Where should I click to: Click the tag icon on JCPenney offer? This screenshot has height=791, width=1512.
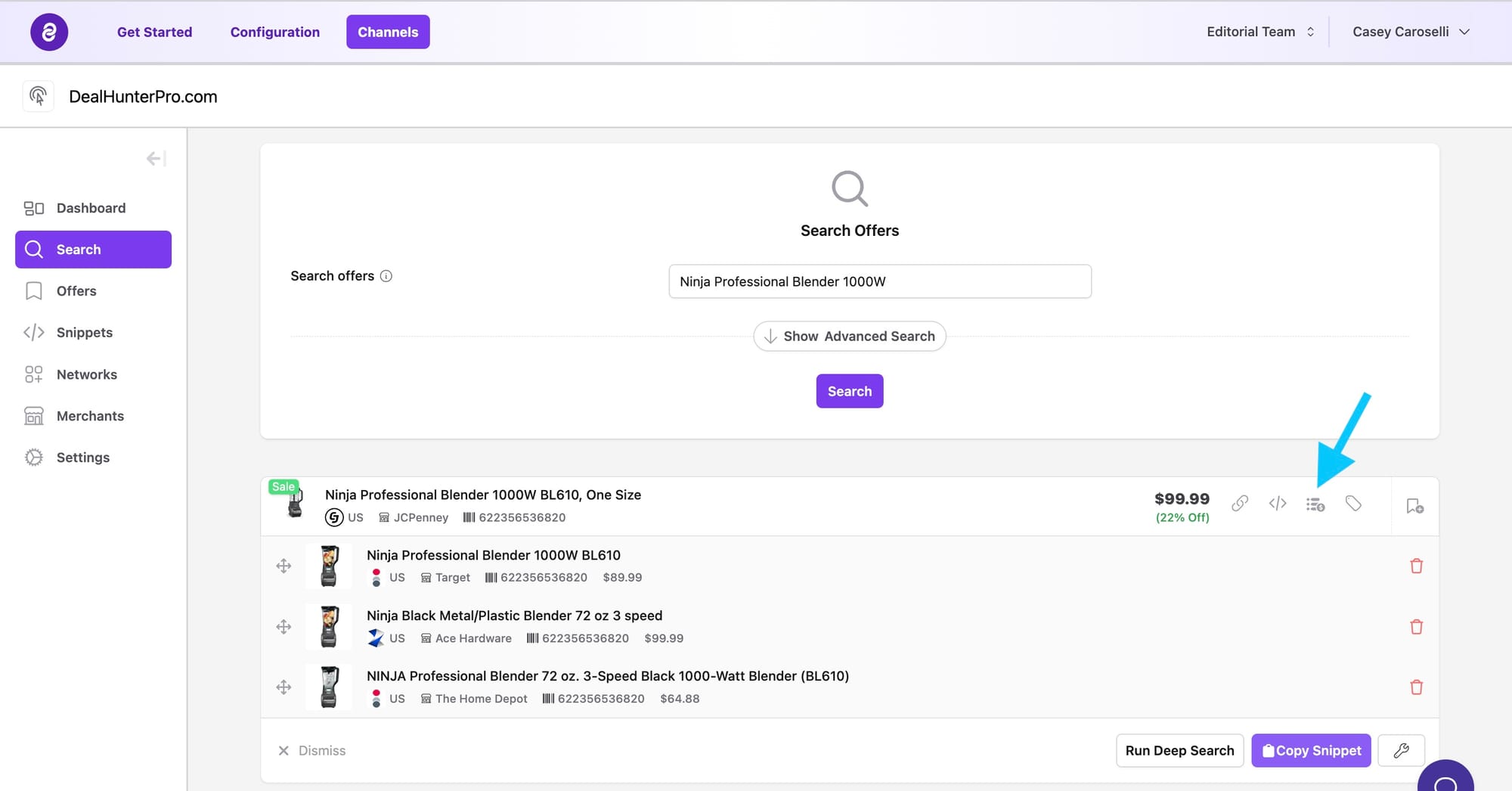point(1353,504)
